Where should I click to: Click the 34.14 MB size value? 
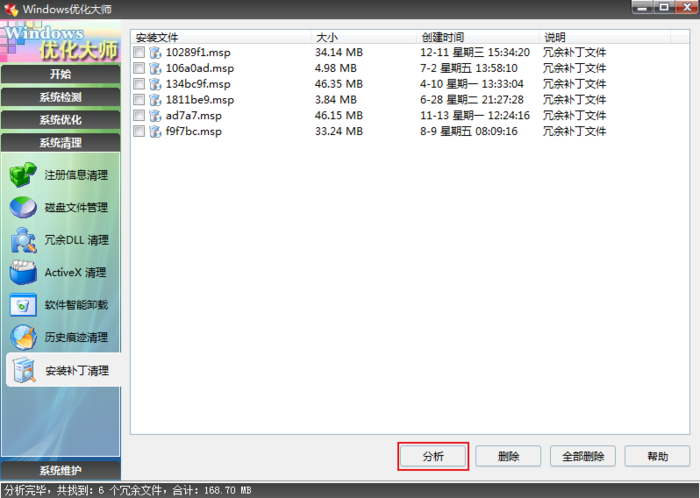pos(339,53)
